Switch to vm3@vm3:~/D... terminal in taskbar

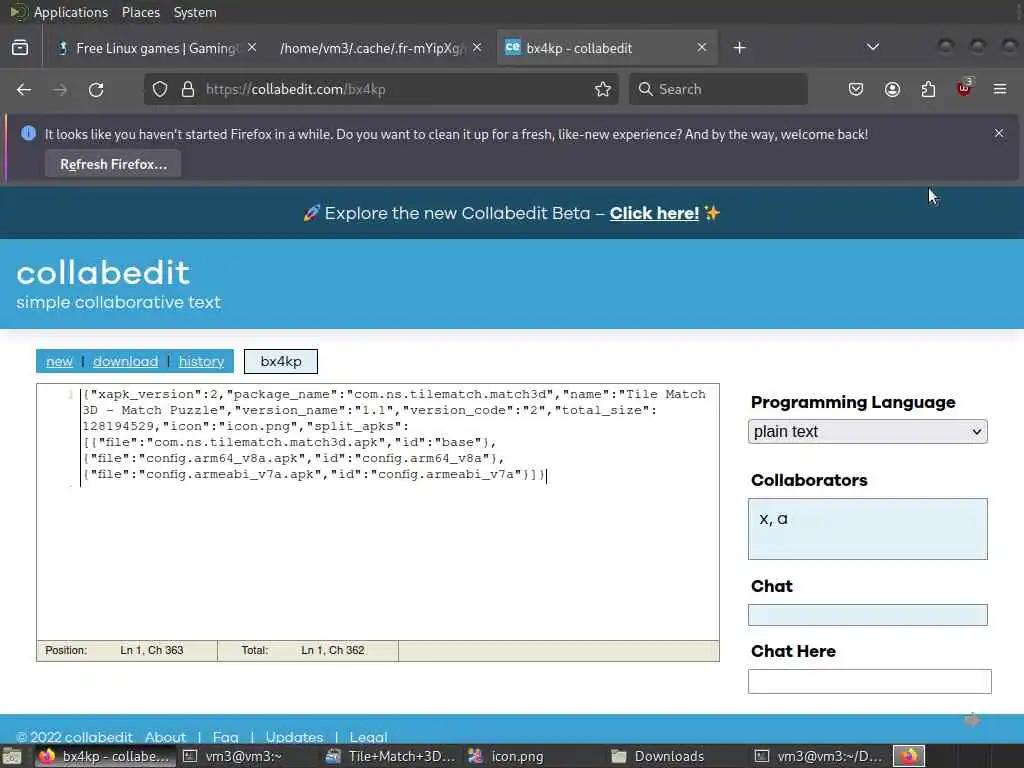818,756
